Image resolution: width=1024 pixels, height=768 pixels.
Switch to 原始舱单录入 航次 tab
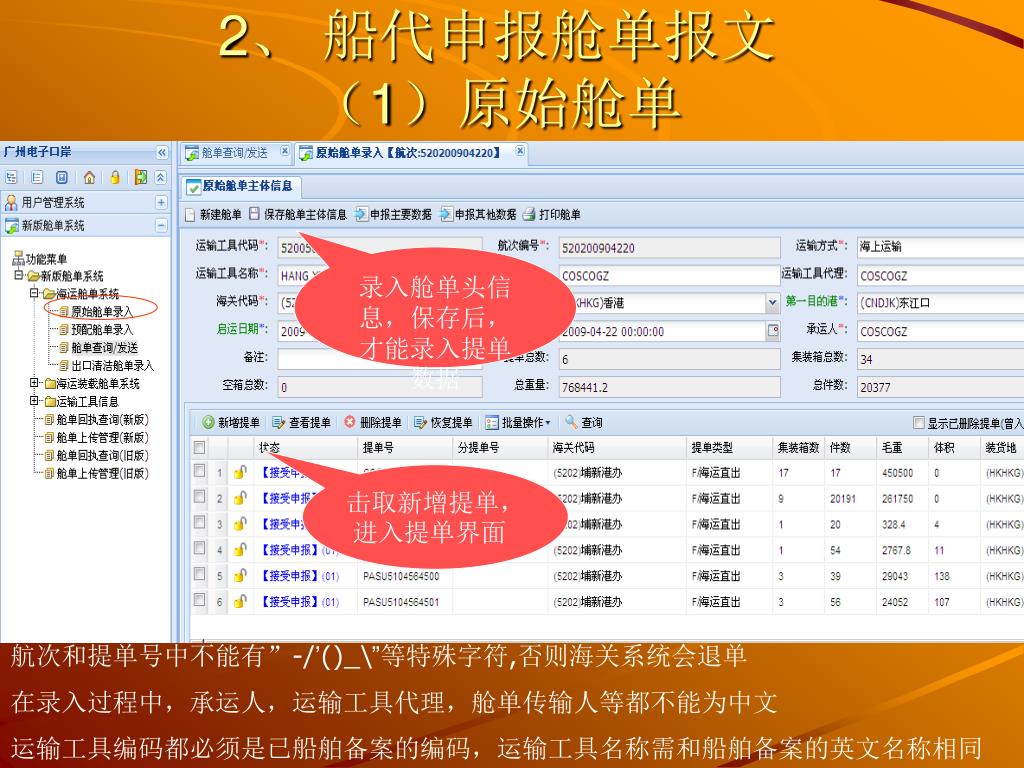(408, 153)
